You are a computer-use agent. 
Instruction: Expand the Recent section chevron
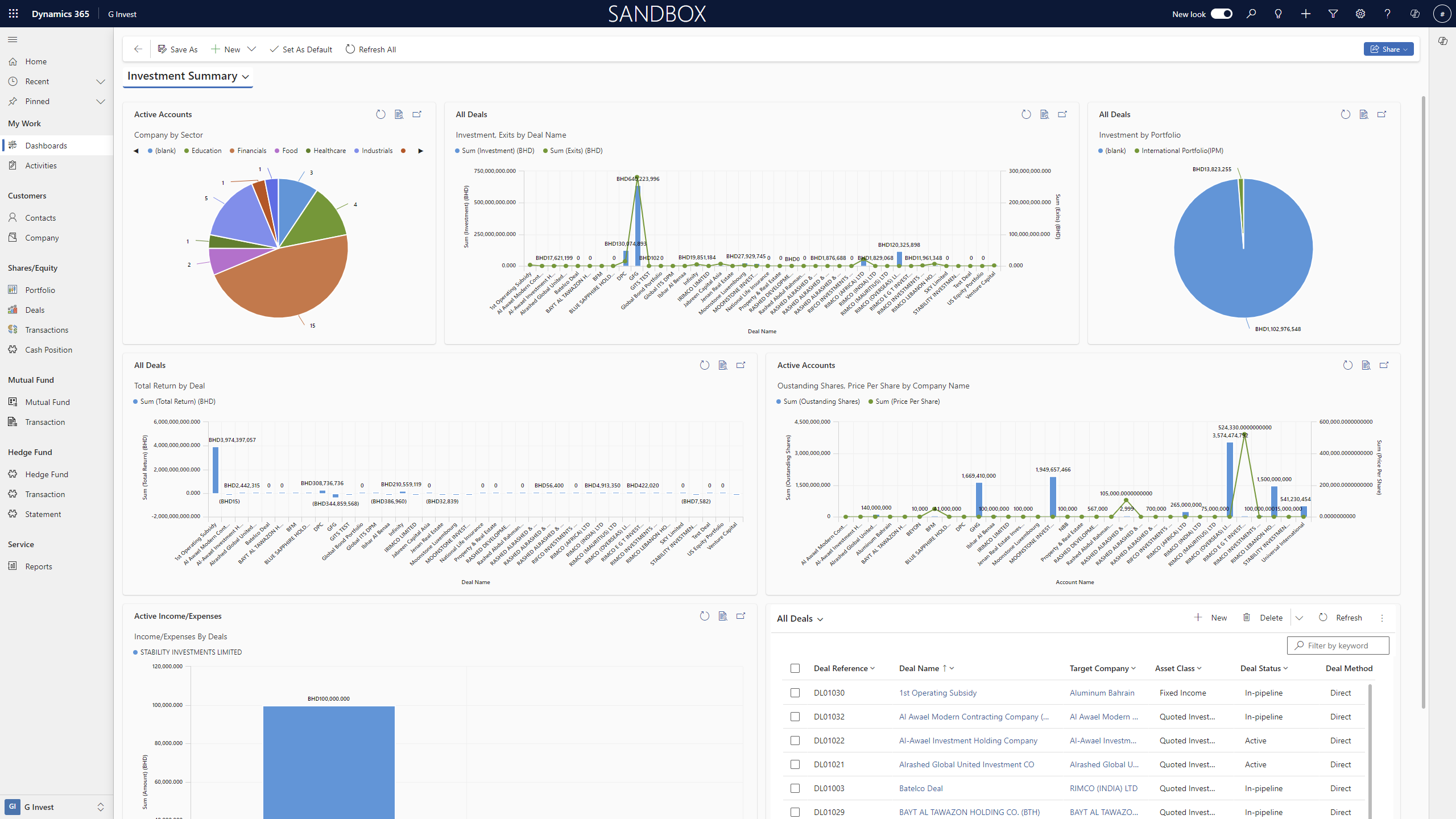click(101, 81)
